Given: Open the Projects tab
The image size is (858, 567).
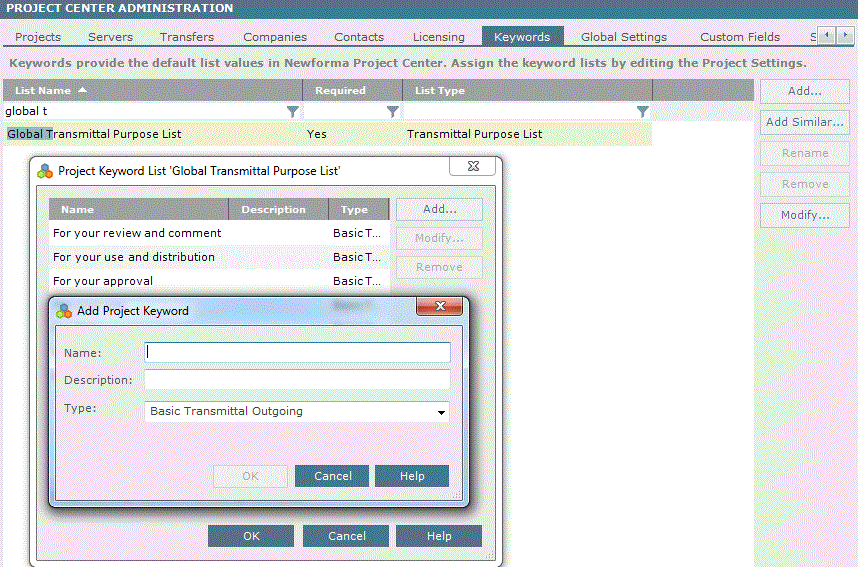Looking at the screenshot, I should coord(38,37).
